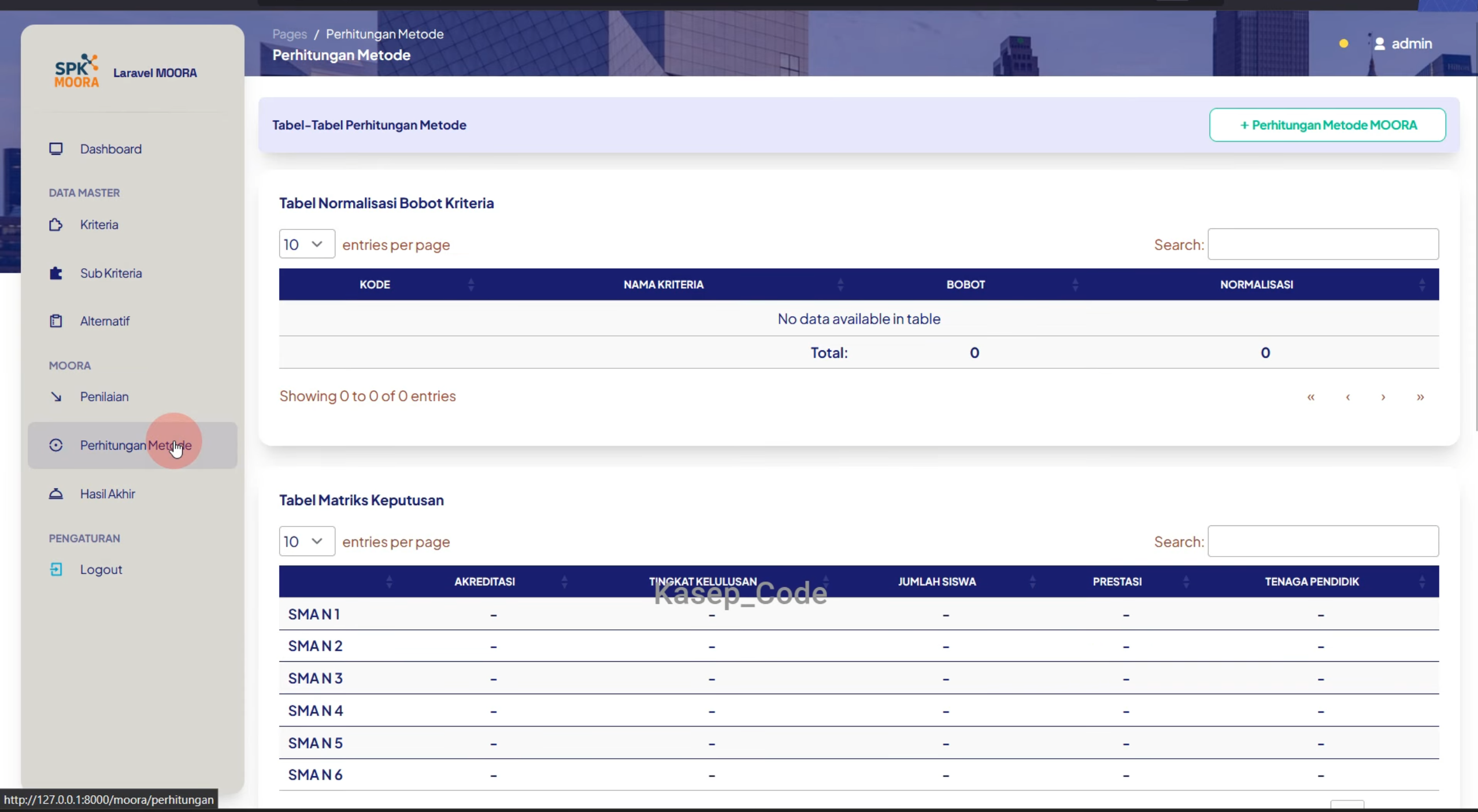Screen dimensions: 1478x812
Task: Go to last page of Normalisasi table
Action: [x=1420, y=396]
